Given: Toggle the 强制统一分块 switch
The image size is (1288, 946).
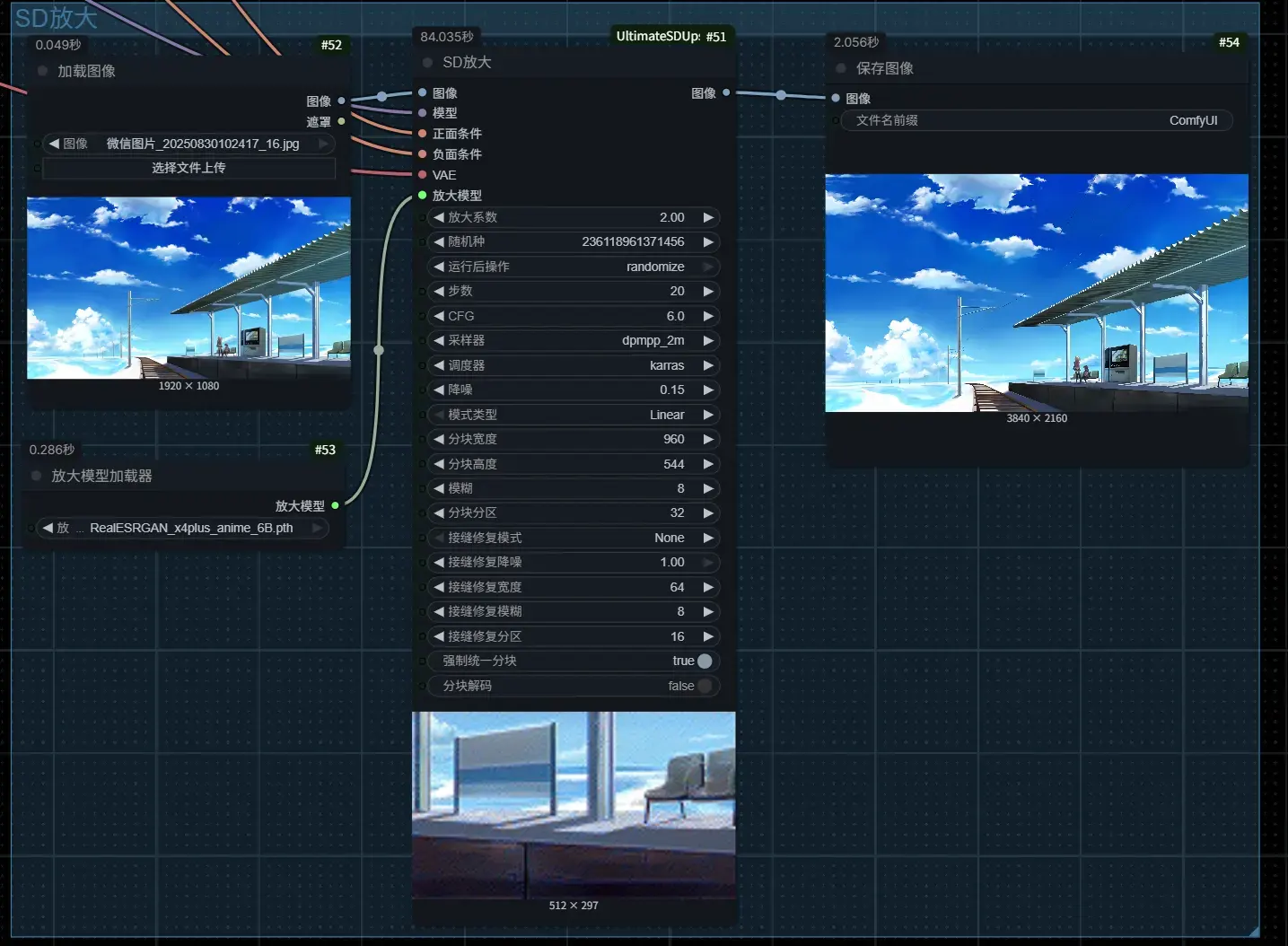Looking at the screenshot, I should click(705, 661).
